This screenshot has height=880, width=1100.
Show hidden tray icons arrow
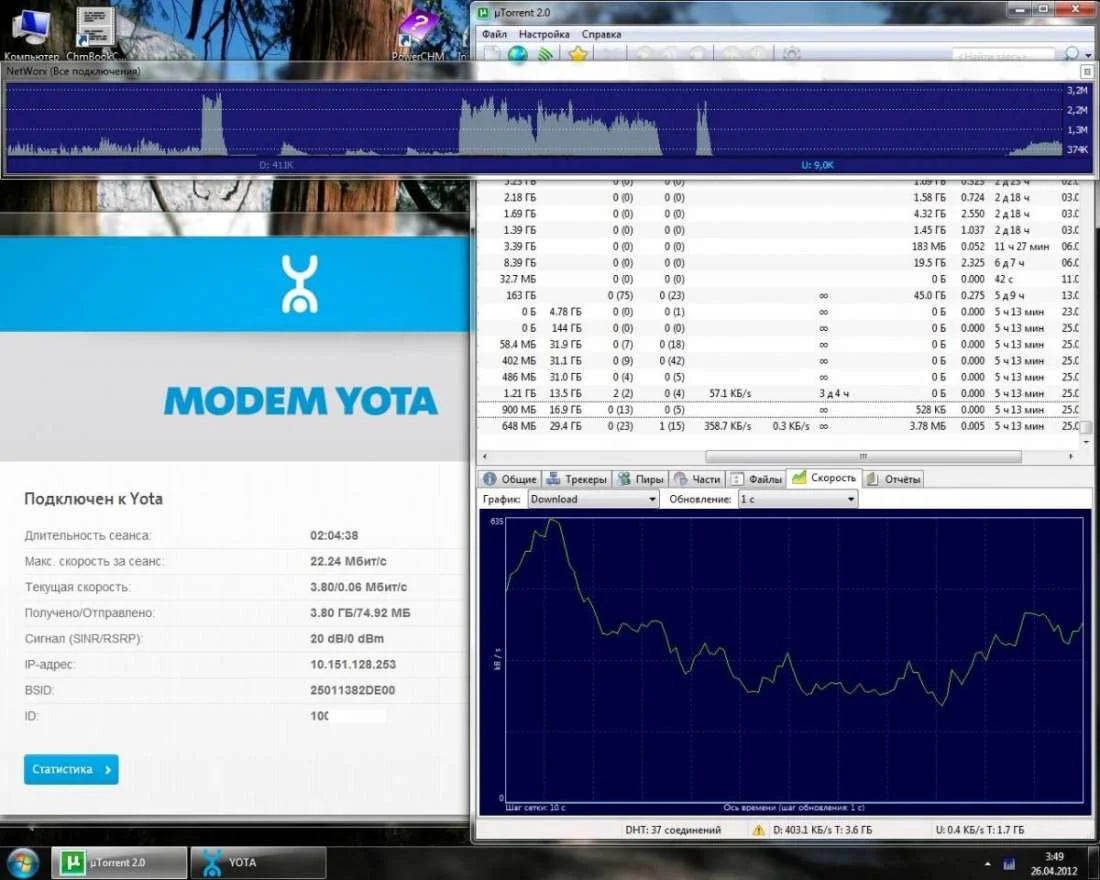click(x=988, y=863)
